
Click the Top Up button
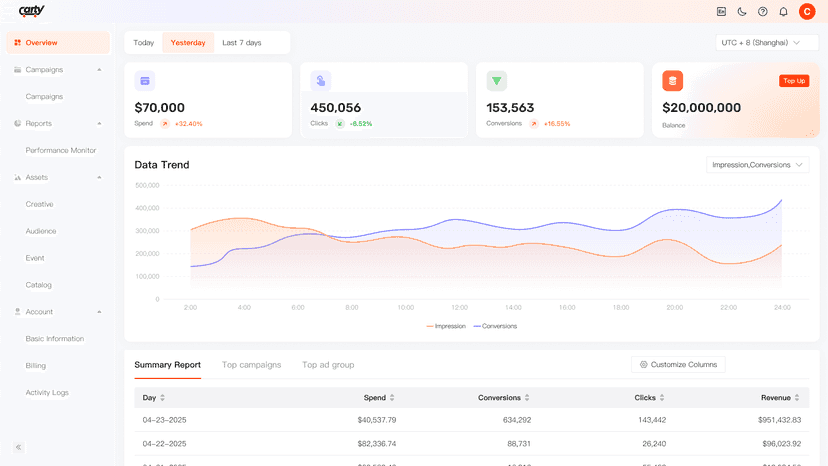click(794, 81)
